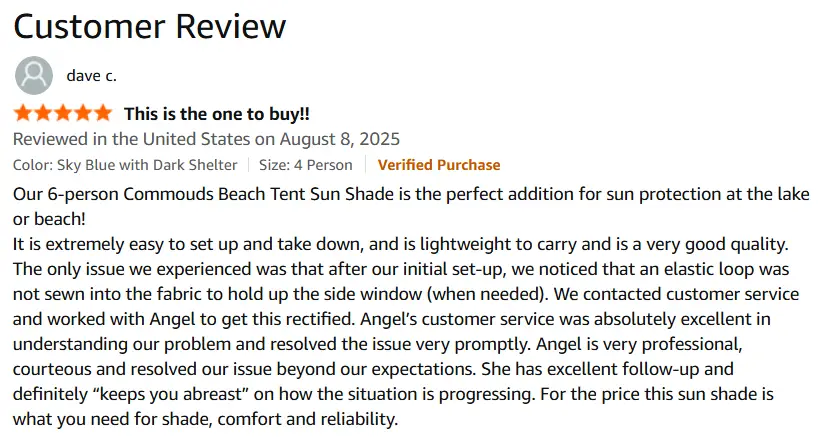This screenshot has height=437, width=823.
Task: Click the Verified Purchase label
Action: point(439,165)
